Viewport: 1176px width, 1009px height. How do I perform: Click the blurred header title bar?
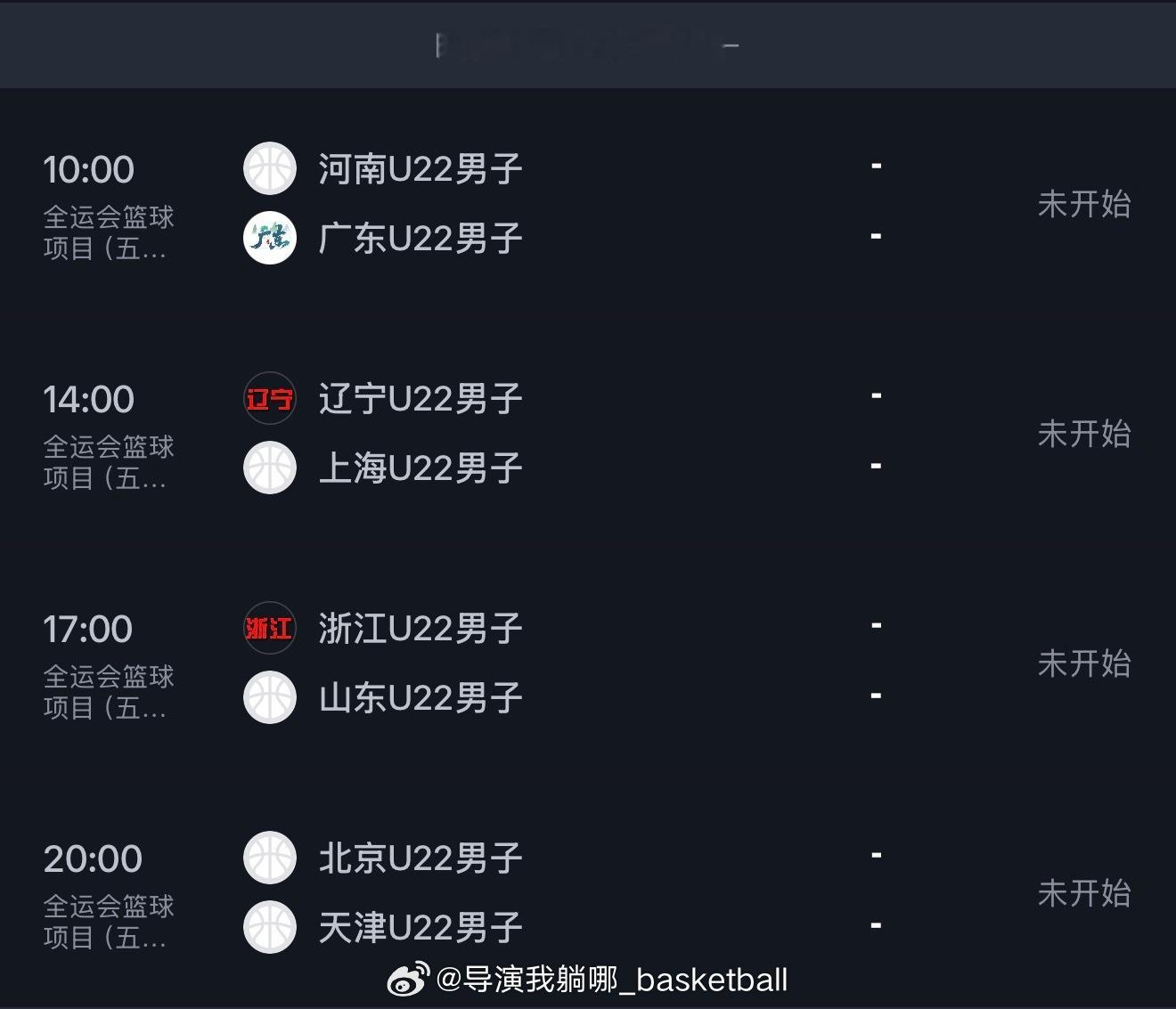(x=588, y=45)
